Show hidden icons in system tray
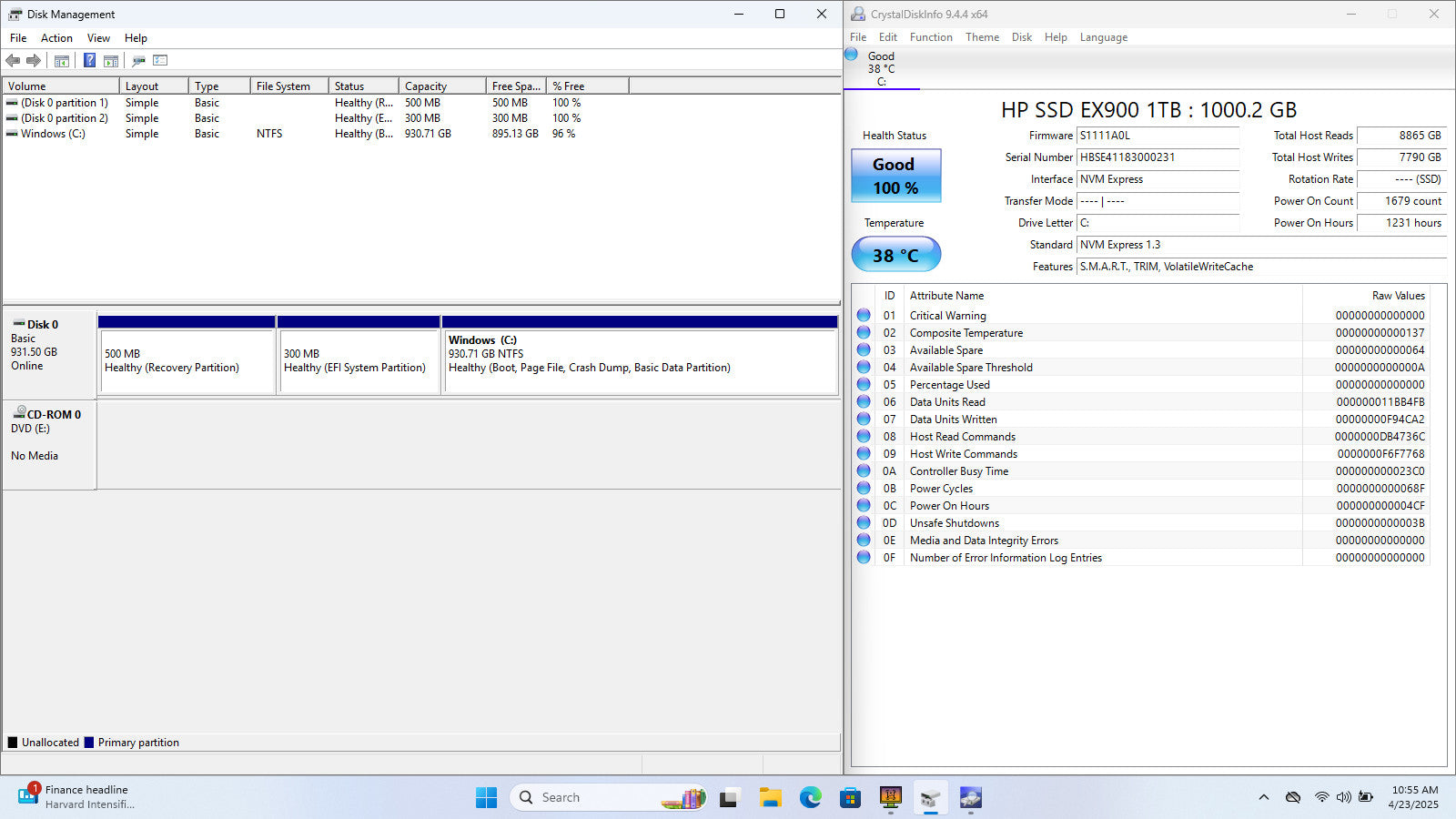This screenshot has height=819, width=1456. [1263, 797]
